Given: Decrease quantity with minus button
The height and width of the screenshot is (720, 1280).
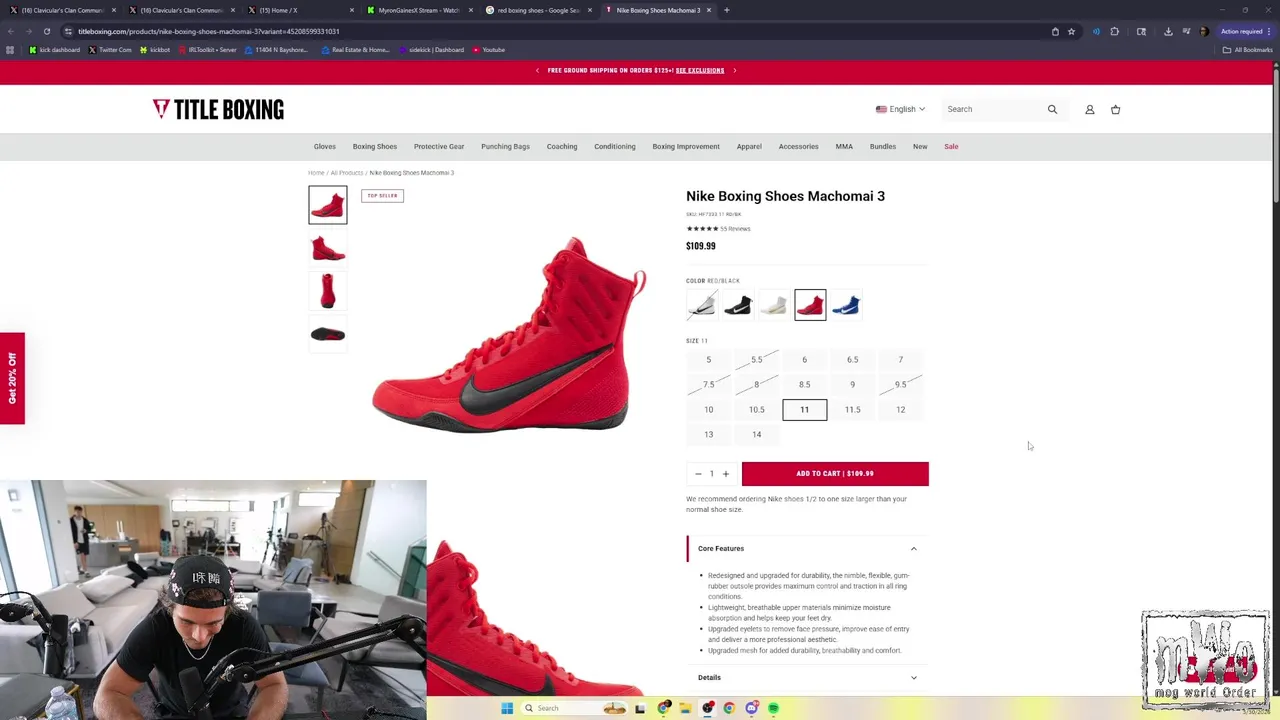Looking at the screenshot, I should click(x=698, y=474).
